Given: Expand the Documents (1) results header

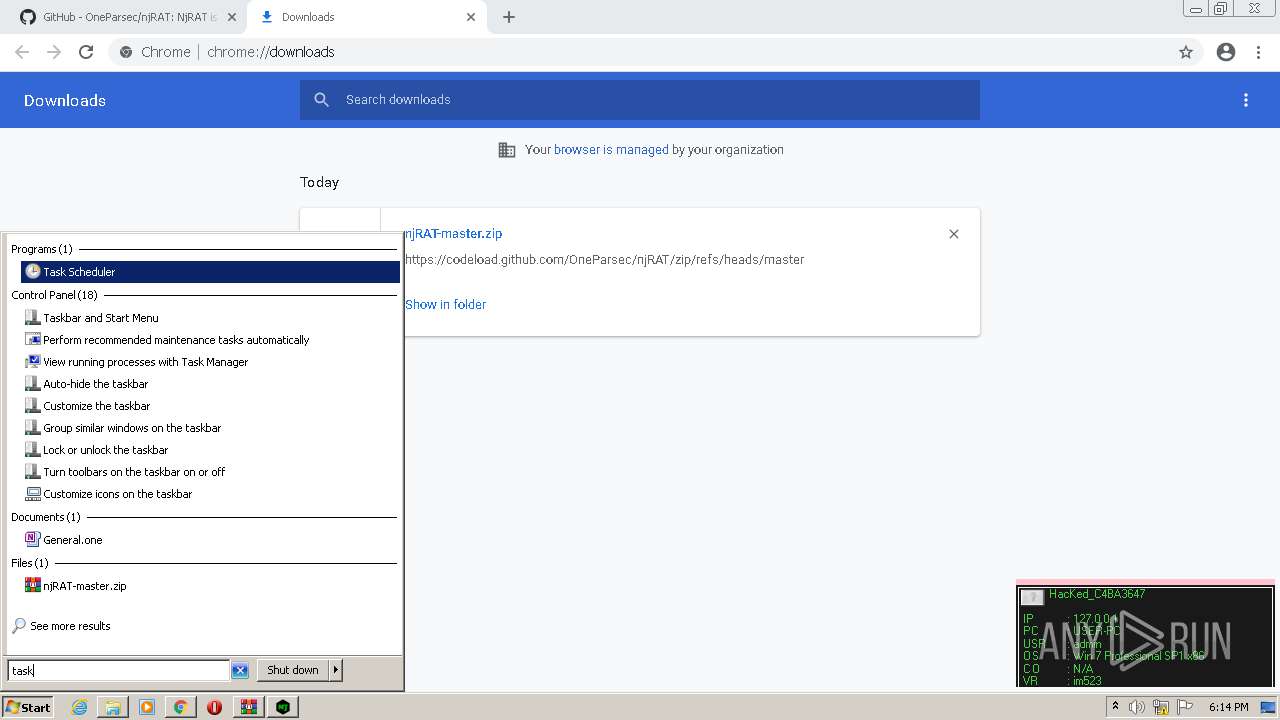Looking at the screenshot, I should (45, 517).
